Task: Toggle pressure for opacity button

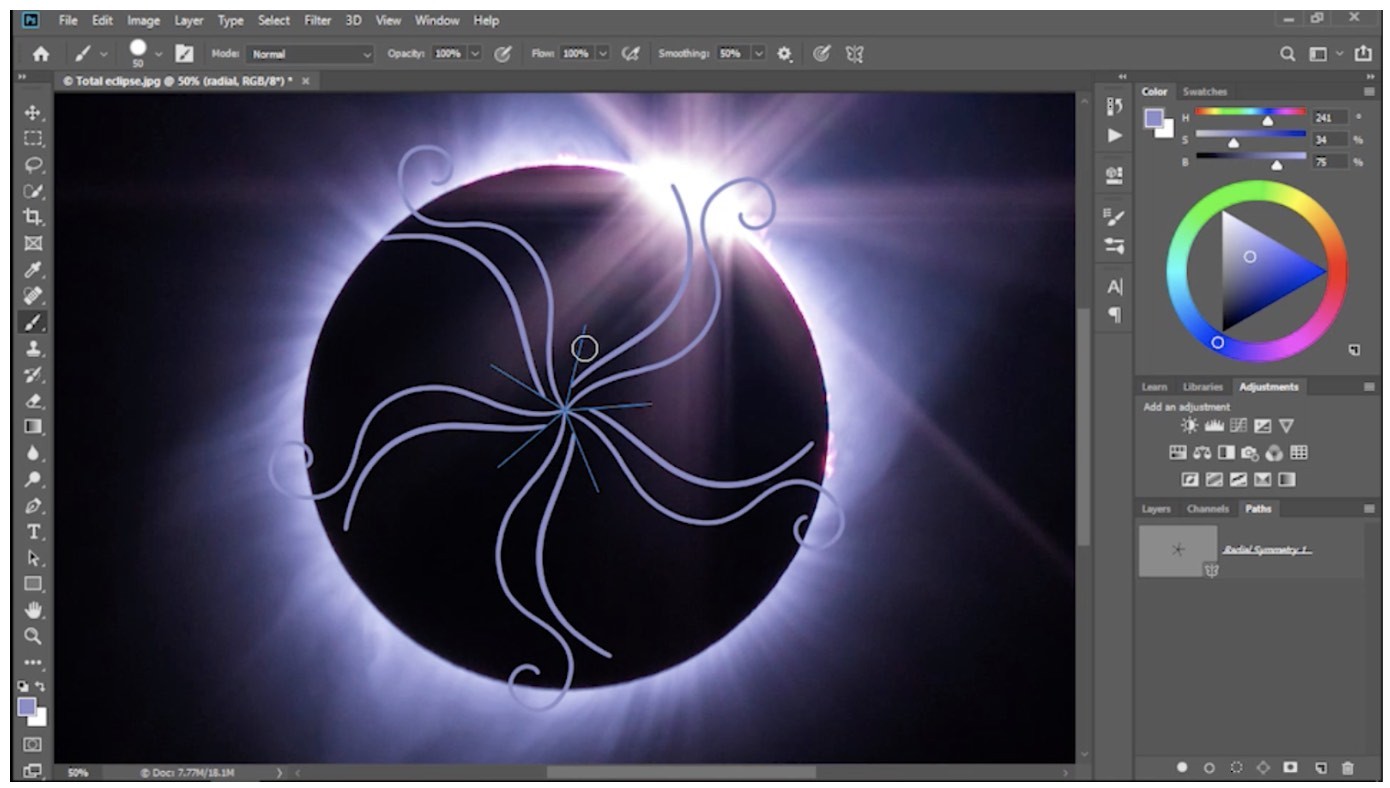Action: tap(504, 54)
